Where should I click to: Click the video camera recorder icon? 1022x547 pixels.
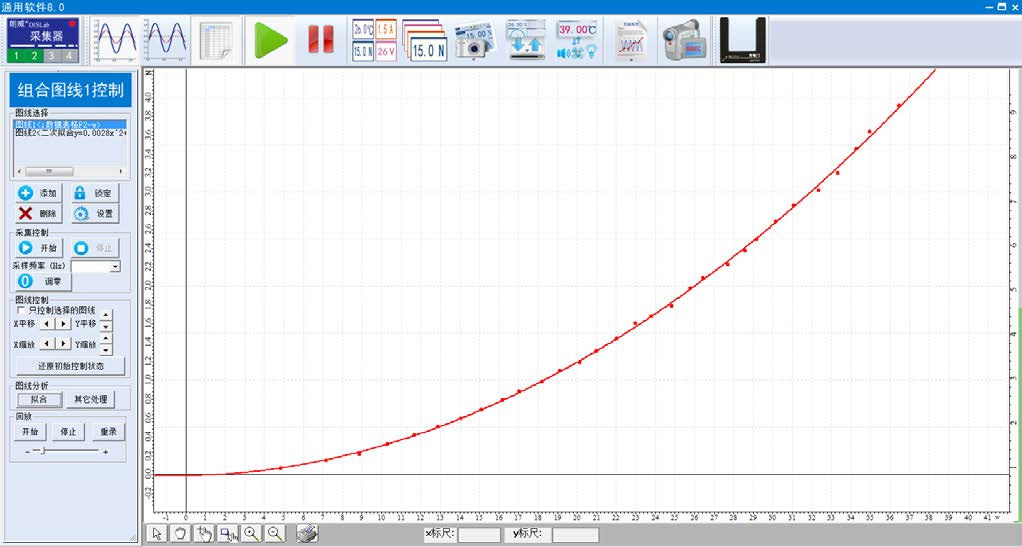tap(684, 40)
